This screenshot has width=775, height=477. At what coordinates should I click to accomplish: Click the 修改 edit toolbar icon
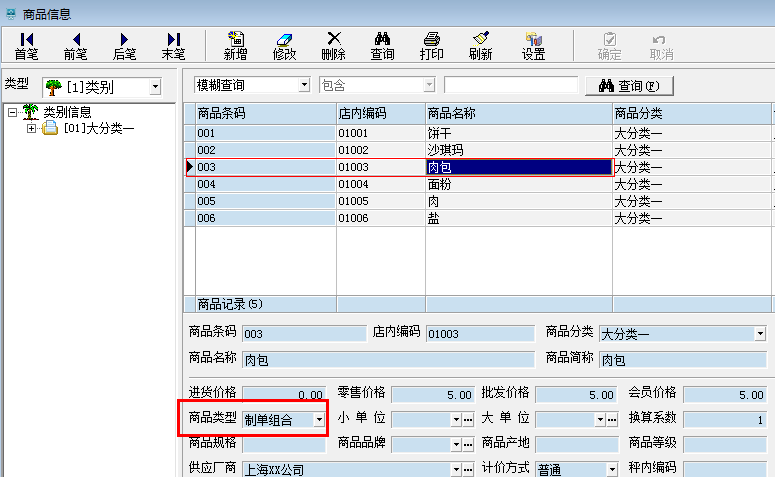(x=284, y=46)
